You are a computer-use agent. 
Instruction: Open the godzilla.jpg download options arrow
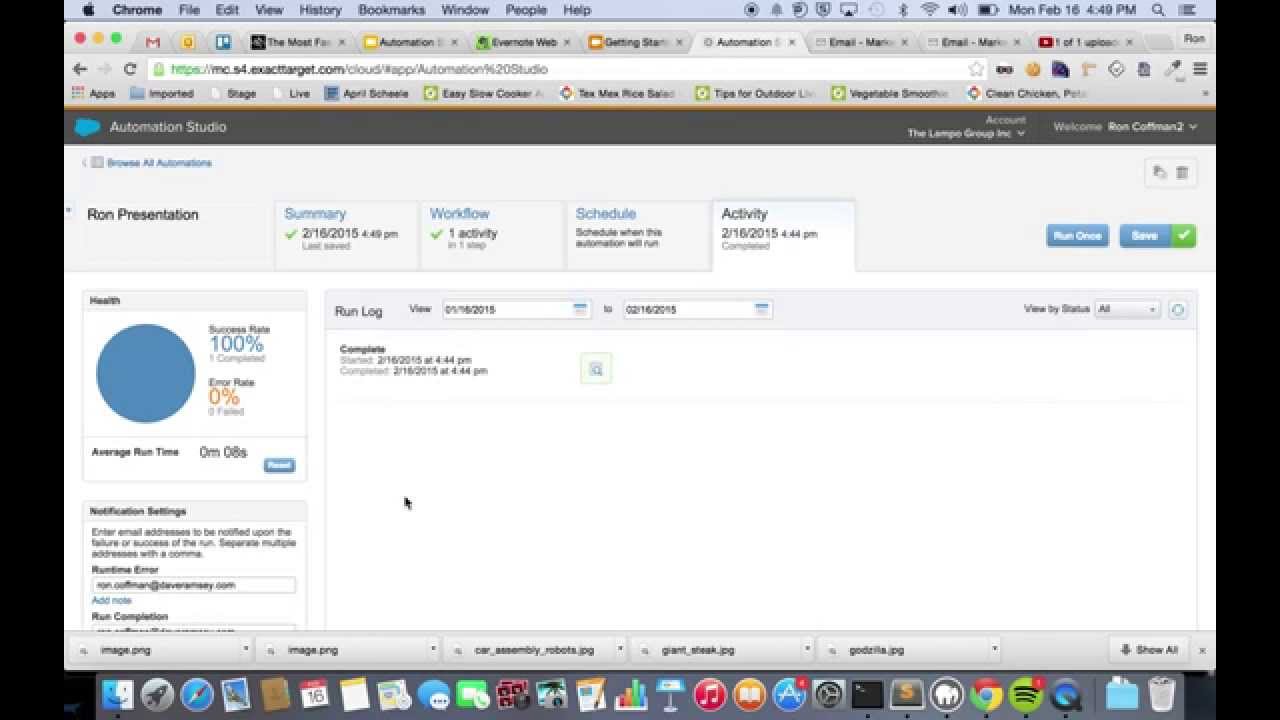point(994,650)
